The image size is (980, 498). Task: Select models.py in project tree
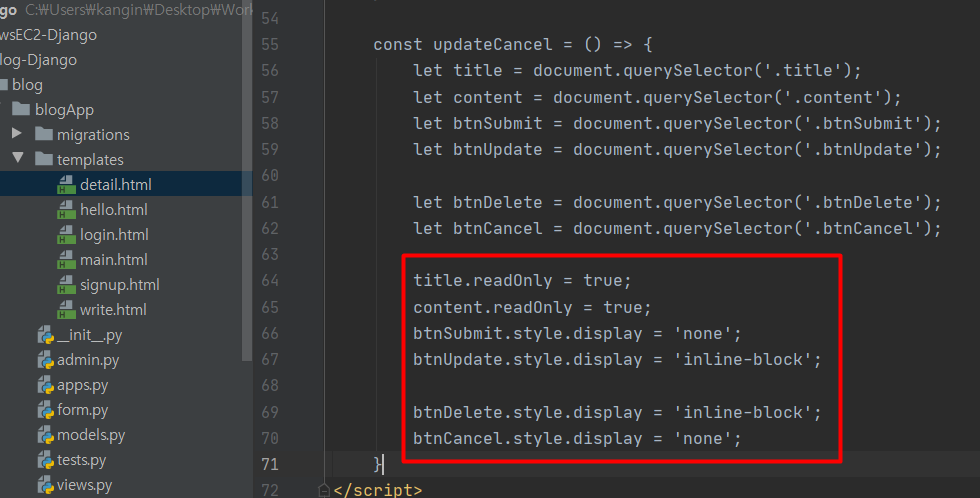click(x=91, y=436)
